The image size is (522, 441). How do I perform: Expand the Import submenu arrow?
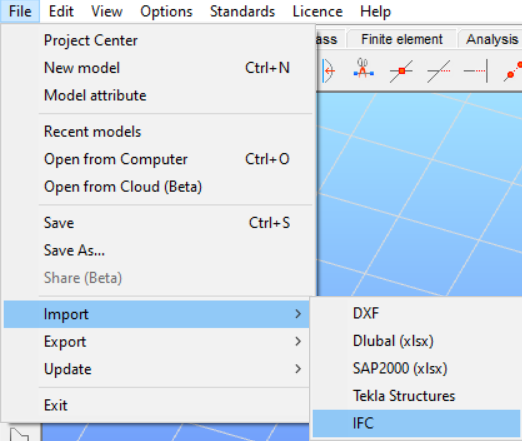pyautogui.click(x=298, y=314)
